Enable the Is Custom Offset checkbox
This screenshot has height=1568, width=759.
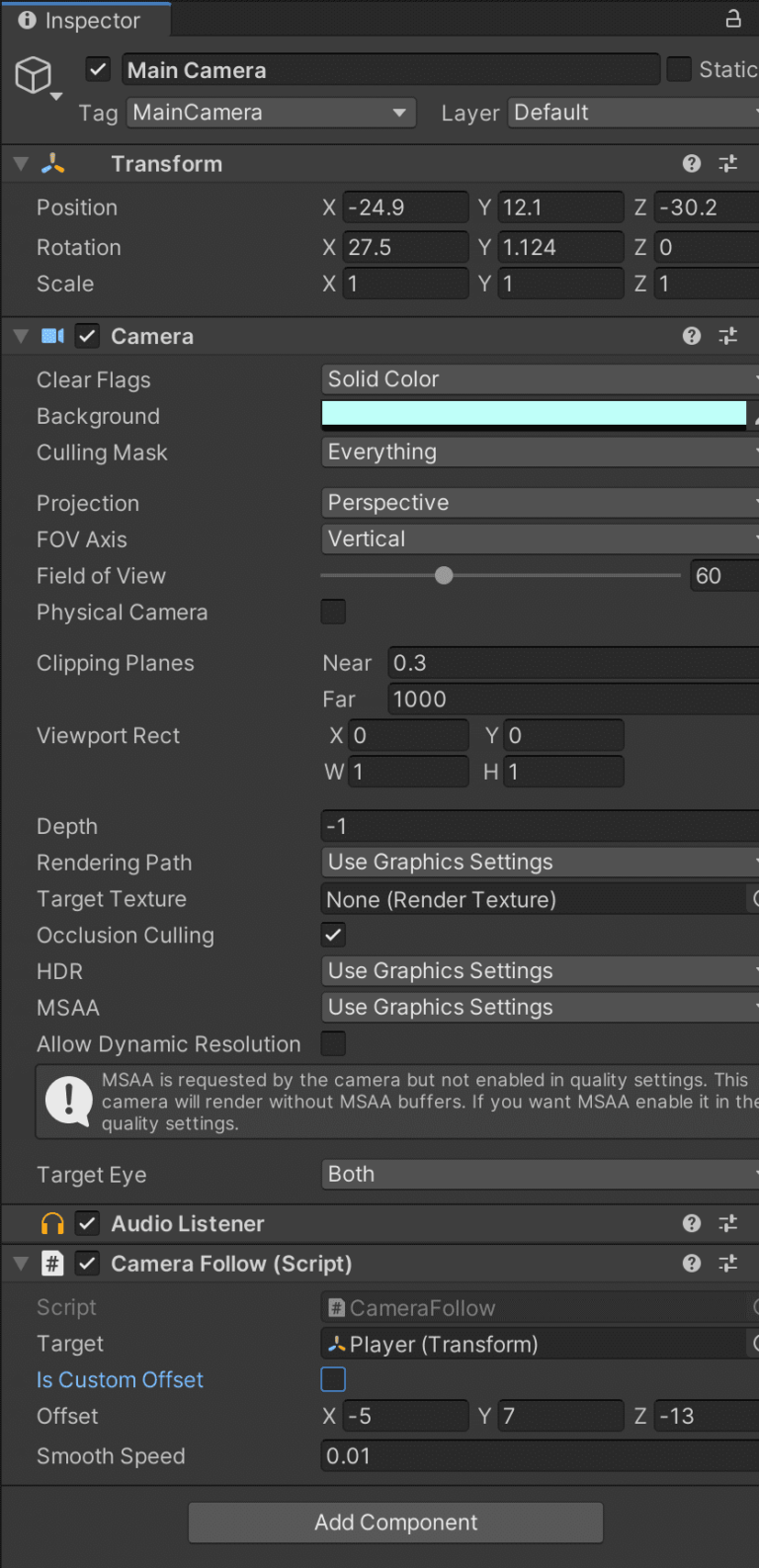pos(333,1379)
